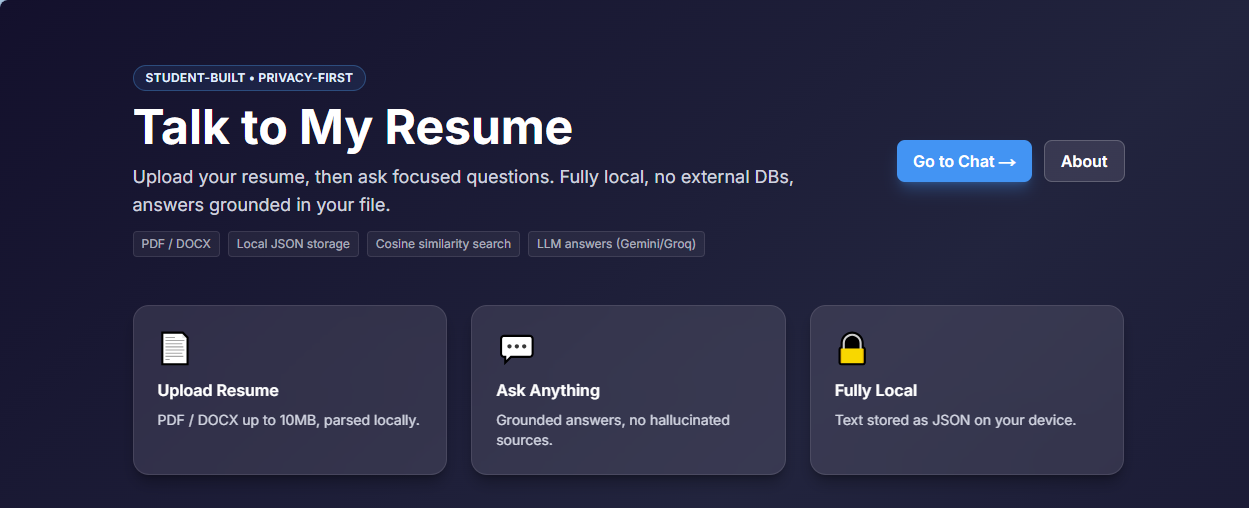The height and width of the screenshot is (508, 1249).
Task: Click the STUDENT-BUILT • PRIVACY-FIRST badge
Action: point(249,78)
